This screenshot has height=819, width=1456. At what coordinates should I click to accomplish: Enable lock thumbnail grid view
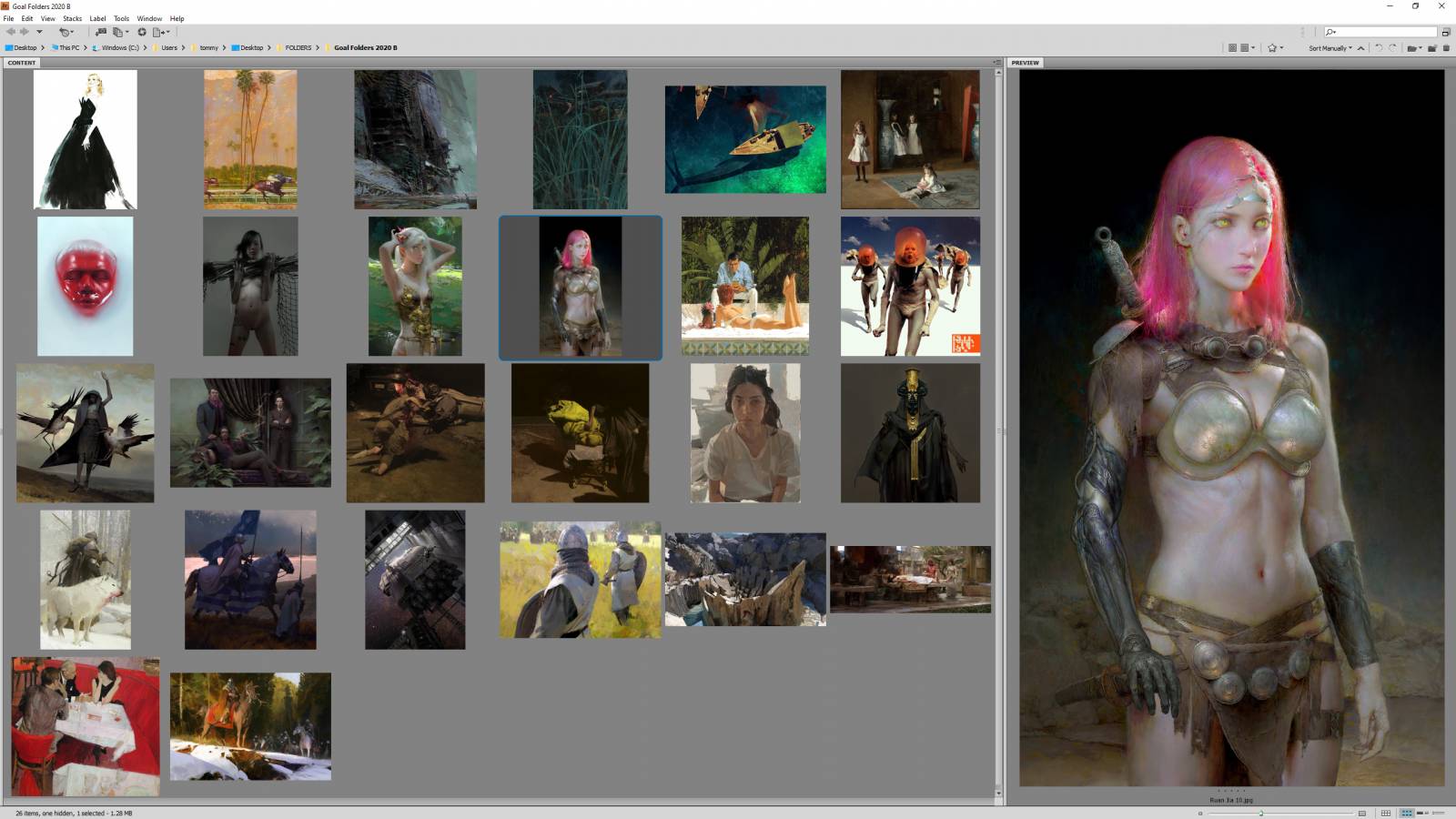click(x=1386, y=813)
